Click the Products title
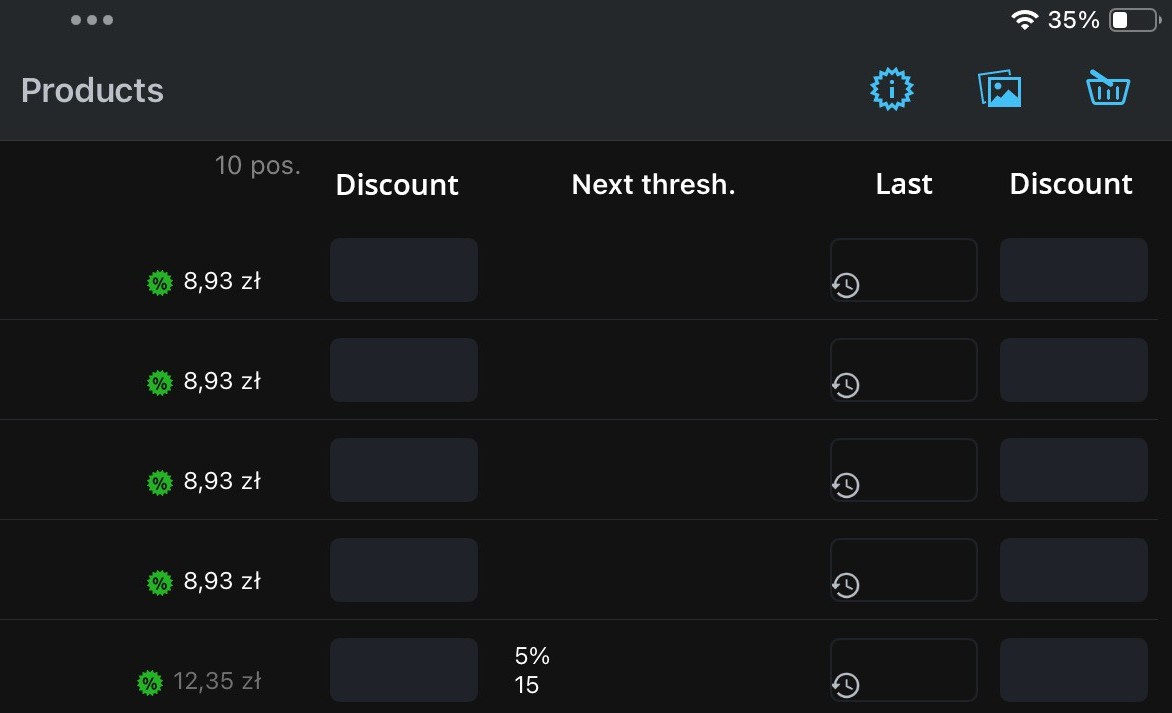This screenshot has width=1172, height=713. (x=92, y=90)
